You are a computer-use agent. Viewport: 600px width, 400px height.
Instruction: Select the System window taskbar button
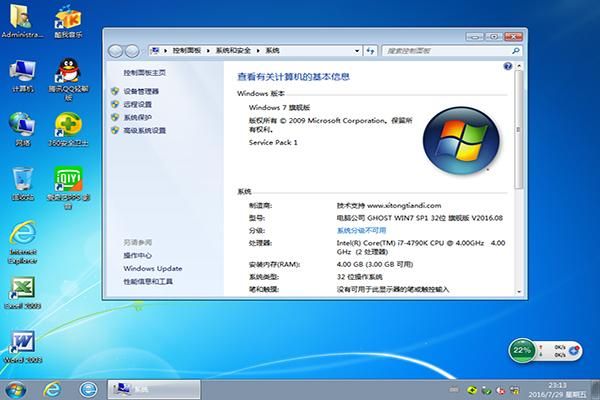point(154,390)
